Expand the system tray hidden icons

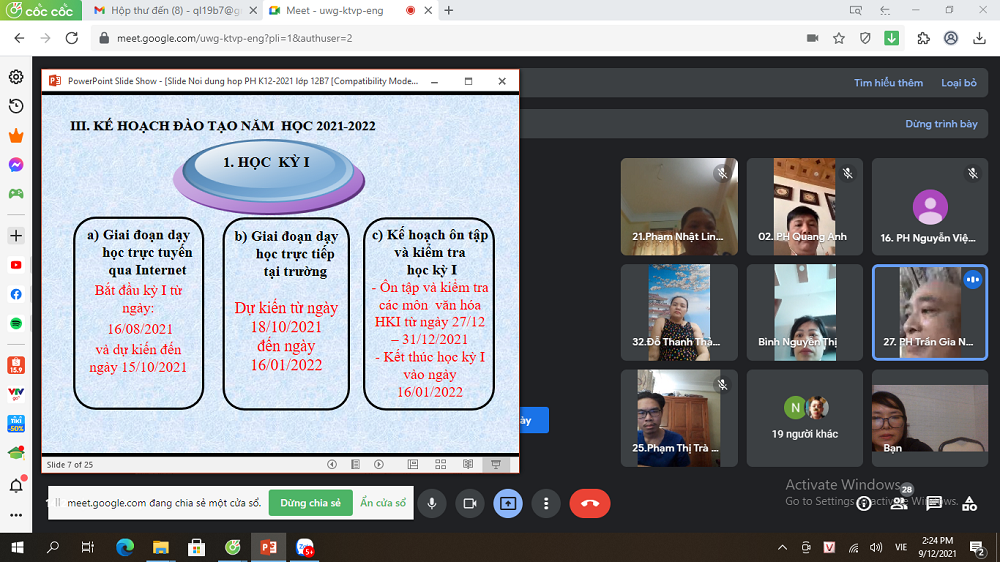click(783, 547)
